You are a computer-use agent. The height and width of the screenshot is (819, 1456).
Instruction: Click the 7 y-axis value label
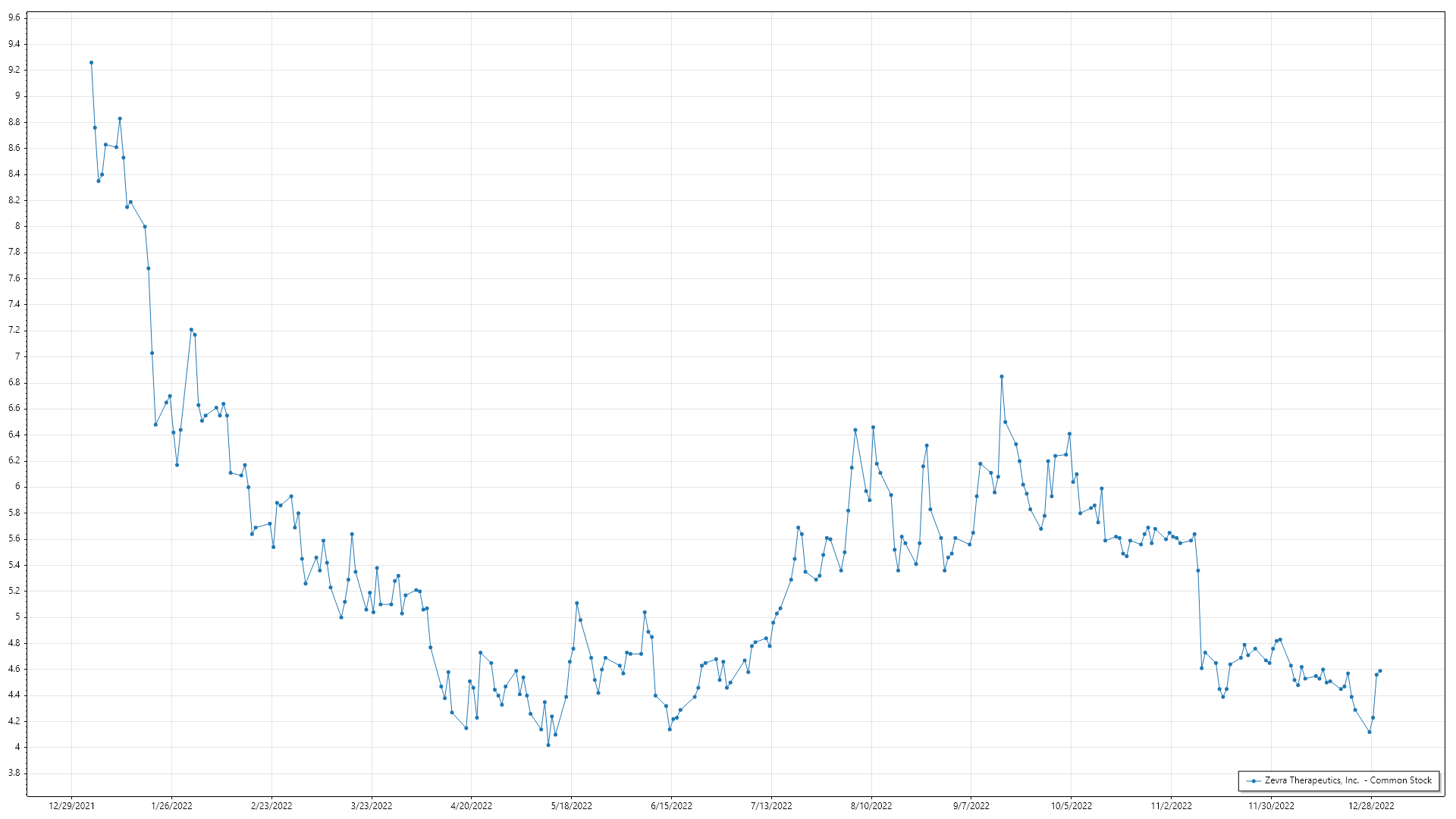coord(17,356)
